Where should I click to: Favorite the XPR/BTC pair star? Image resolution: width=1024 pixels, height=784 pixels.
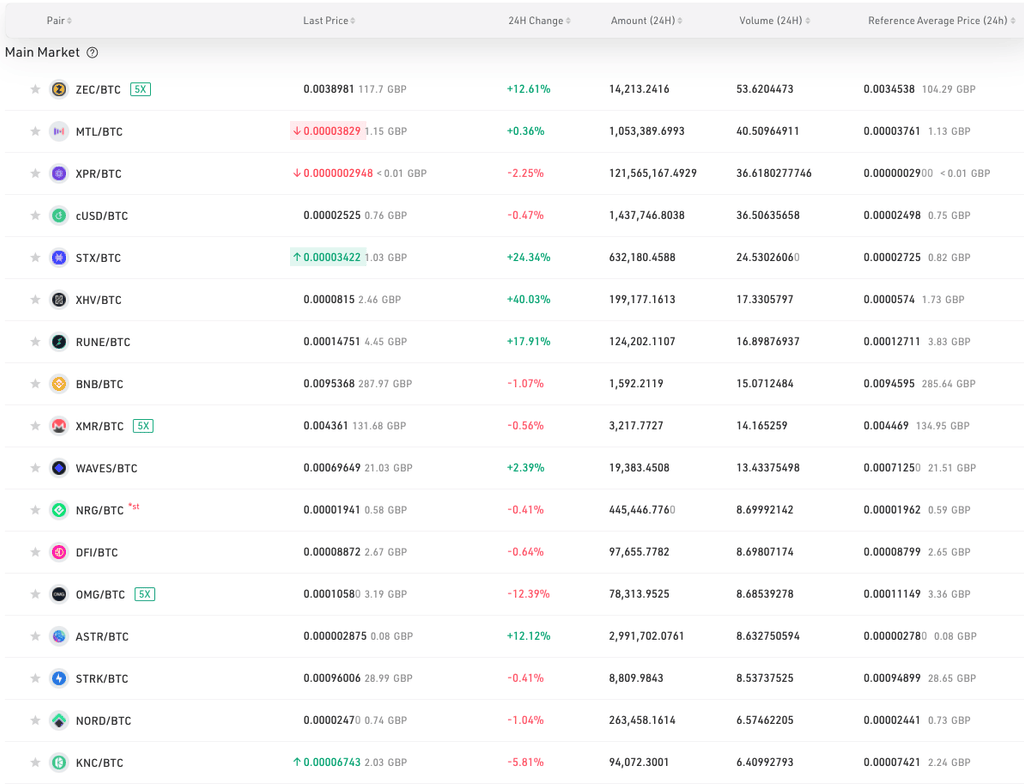tap(35, 174)
